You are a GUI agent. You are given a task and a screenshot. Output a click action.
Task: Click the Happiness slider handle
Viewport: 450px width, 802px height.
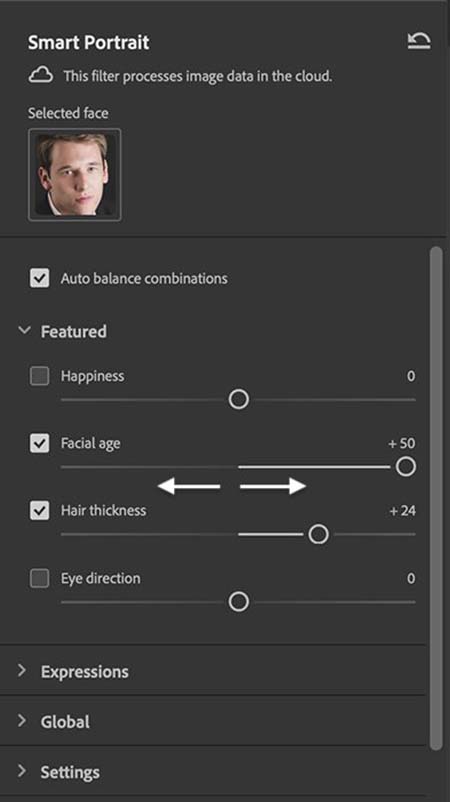pyautogui.click(x=239, y=399)
